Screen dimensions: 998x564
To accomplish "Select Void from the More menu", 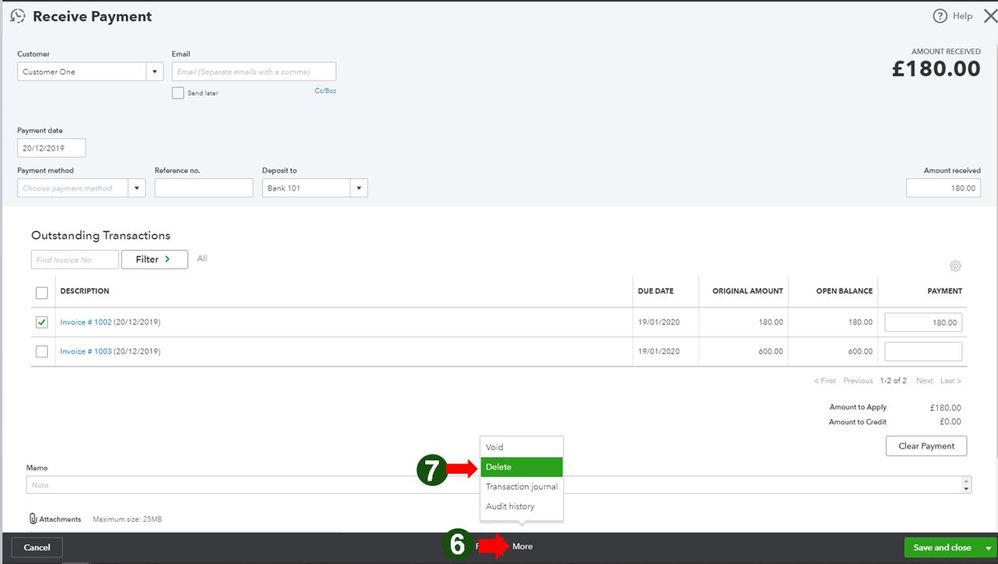I will point(521,447).
